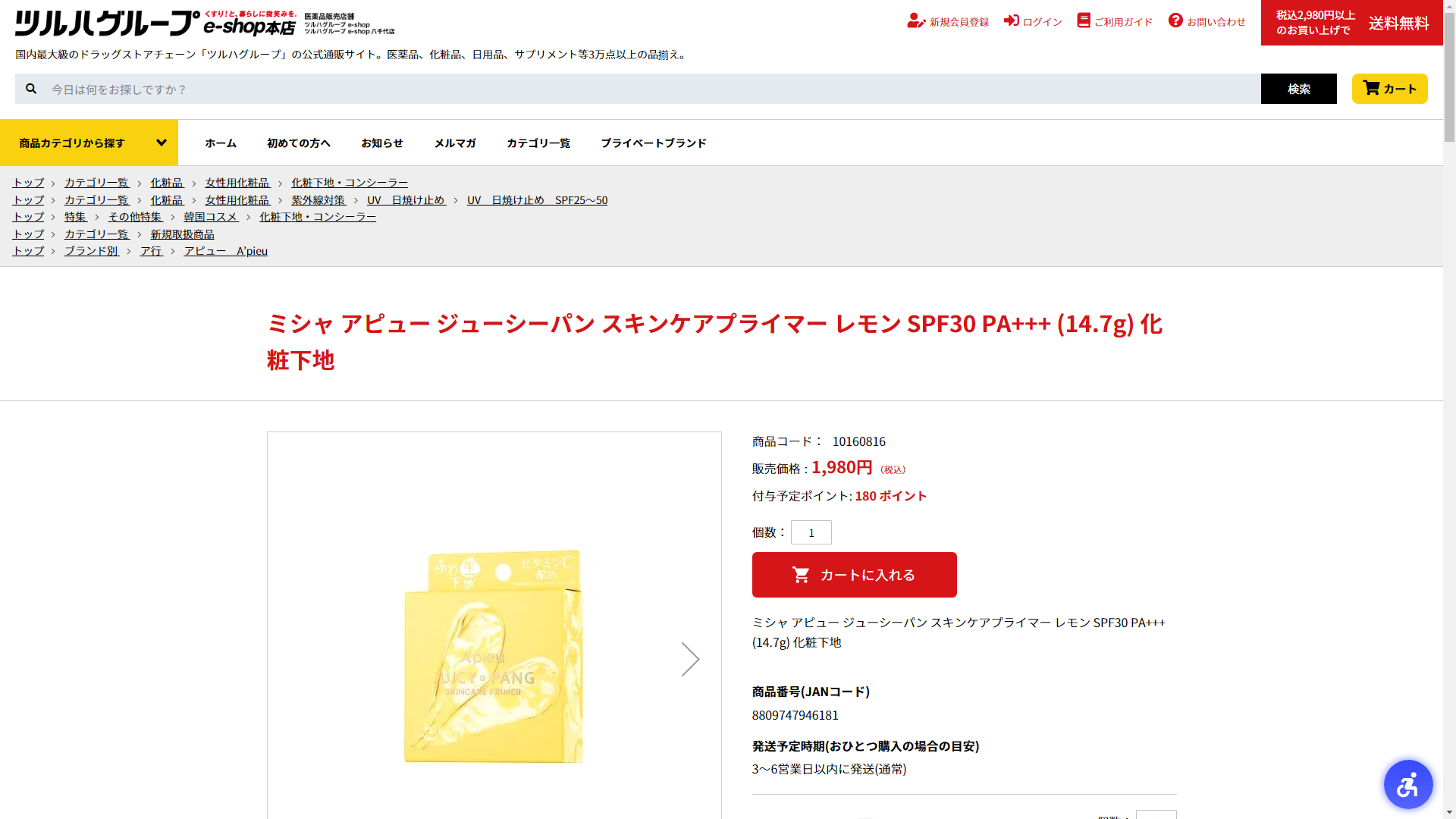Show the next product image arrow

pyautogui.click(x=690, y=659)
